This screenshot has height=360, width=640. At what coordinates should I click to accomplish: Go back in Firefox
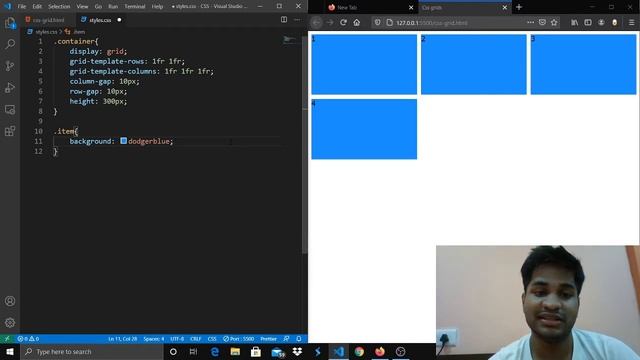tap(316, 22)
